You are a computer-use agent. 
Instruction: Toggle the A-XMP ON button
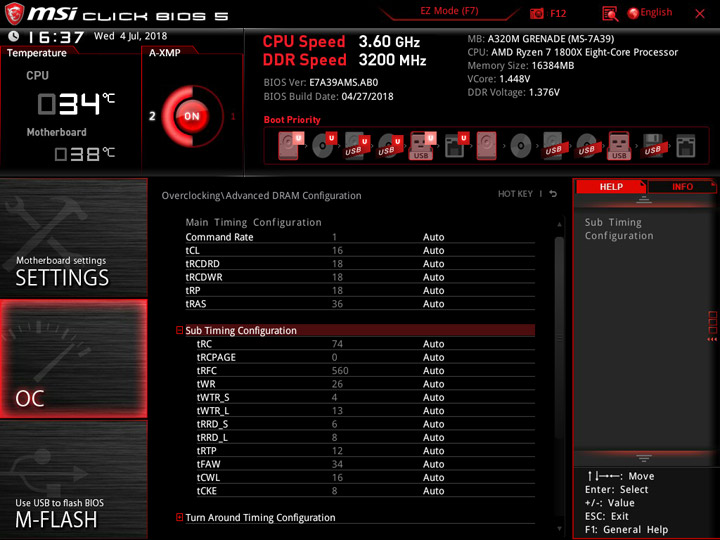(x=191, y=116)
